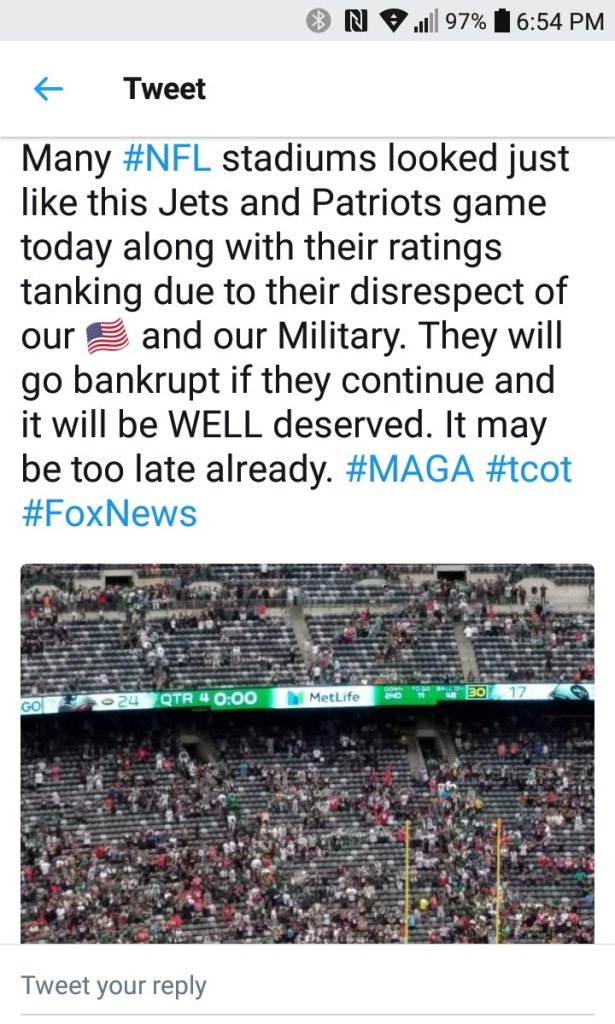Open the #MAGA hashtag link

pos(410,469)
